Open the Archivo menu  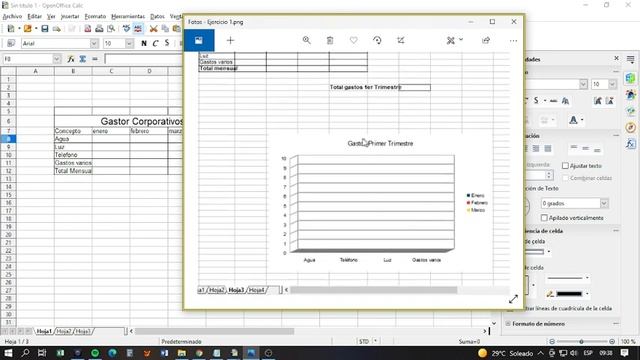tap(12, 16)
